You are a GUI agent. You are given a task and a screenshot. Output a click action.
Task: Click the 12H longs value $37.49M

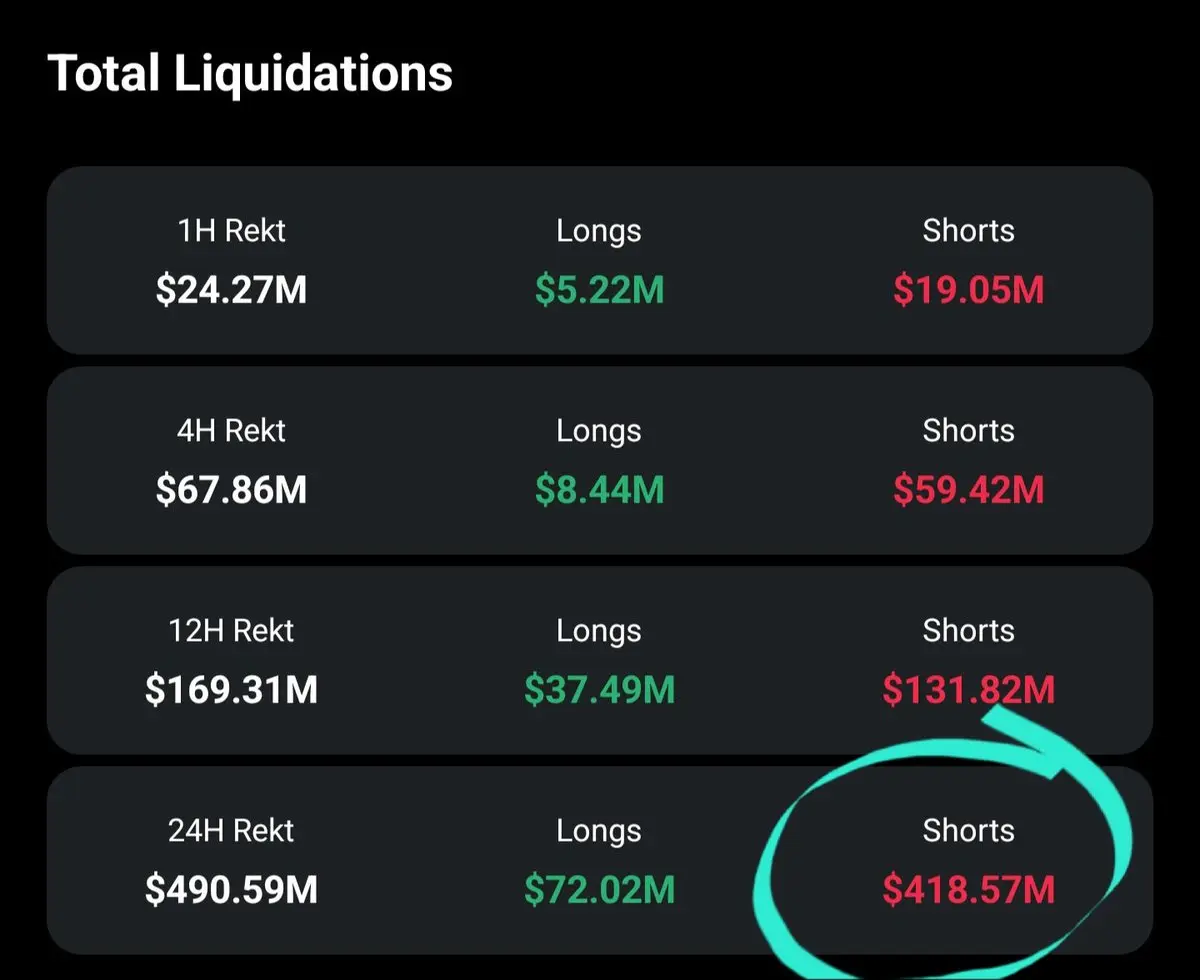tap(599, 690)
